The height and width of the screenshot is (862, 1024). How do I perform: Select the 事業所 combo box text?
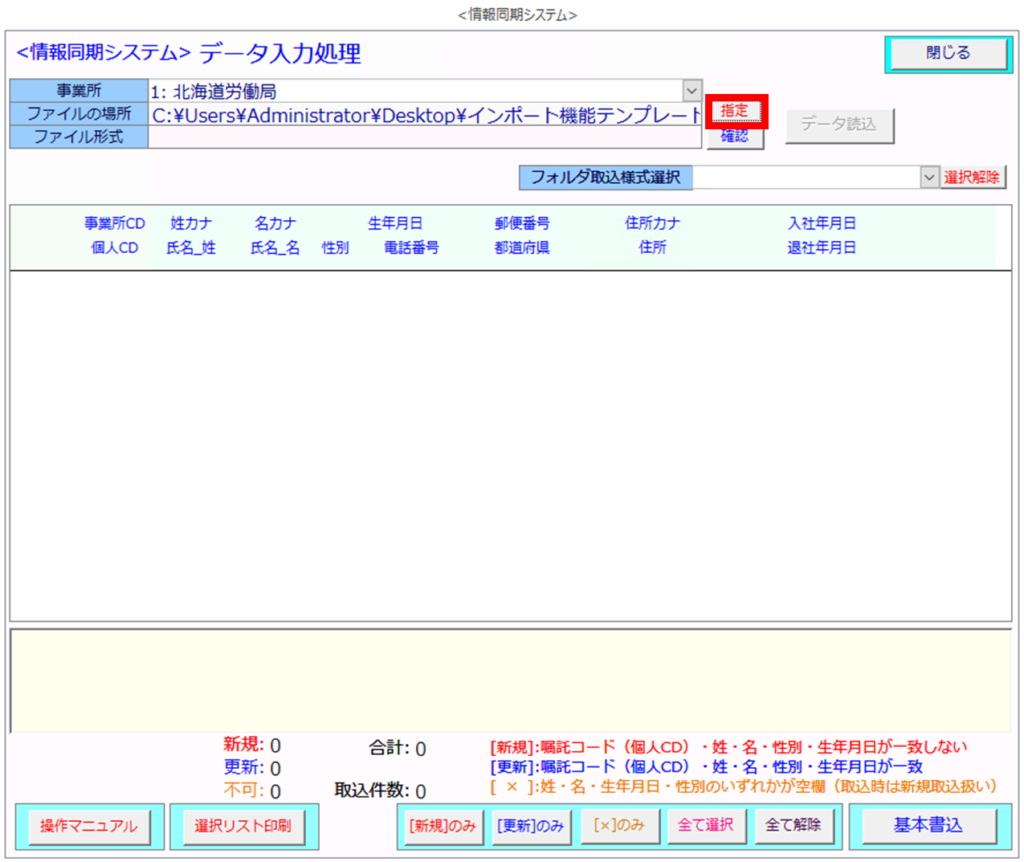[415, 91]
